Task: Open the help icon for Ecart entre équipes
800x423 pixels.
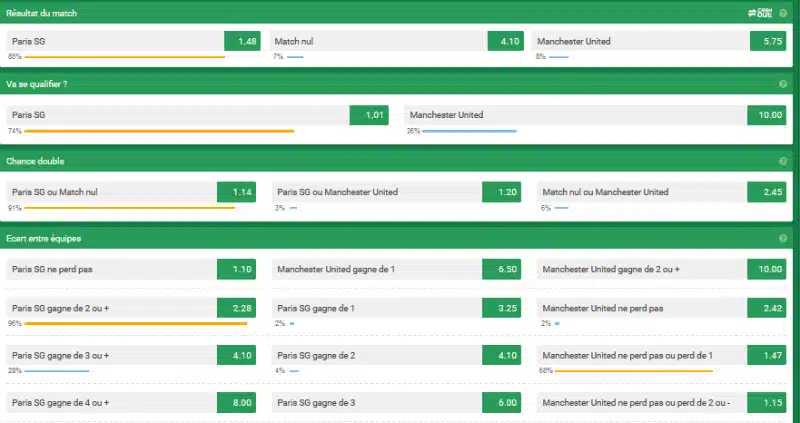Action: pos(783,238)
